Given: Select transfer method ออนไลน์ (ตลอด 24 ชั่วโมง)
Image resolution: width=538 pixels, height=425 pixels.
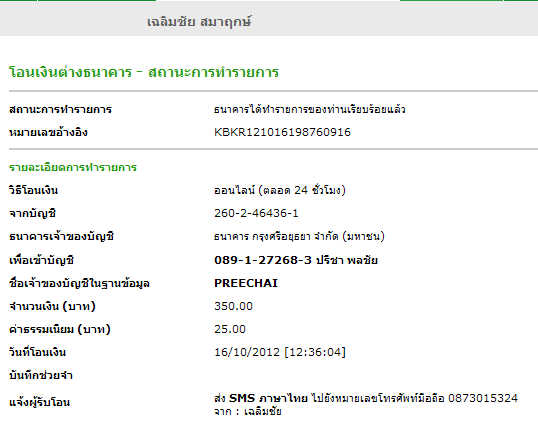Looking at the screenshot, I should 280,190.
